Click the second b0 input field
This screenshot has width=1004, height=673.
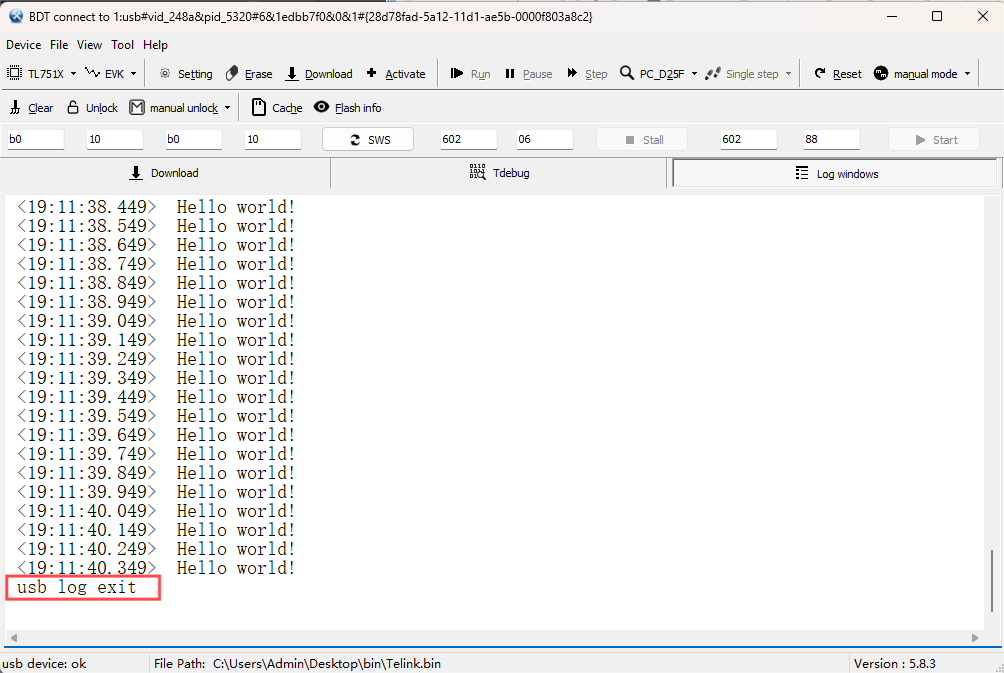pos(193,139)
